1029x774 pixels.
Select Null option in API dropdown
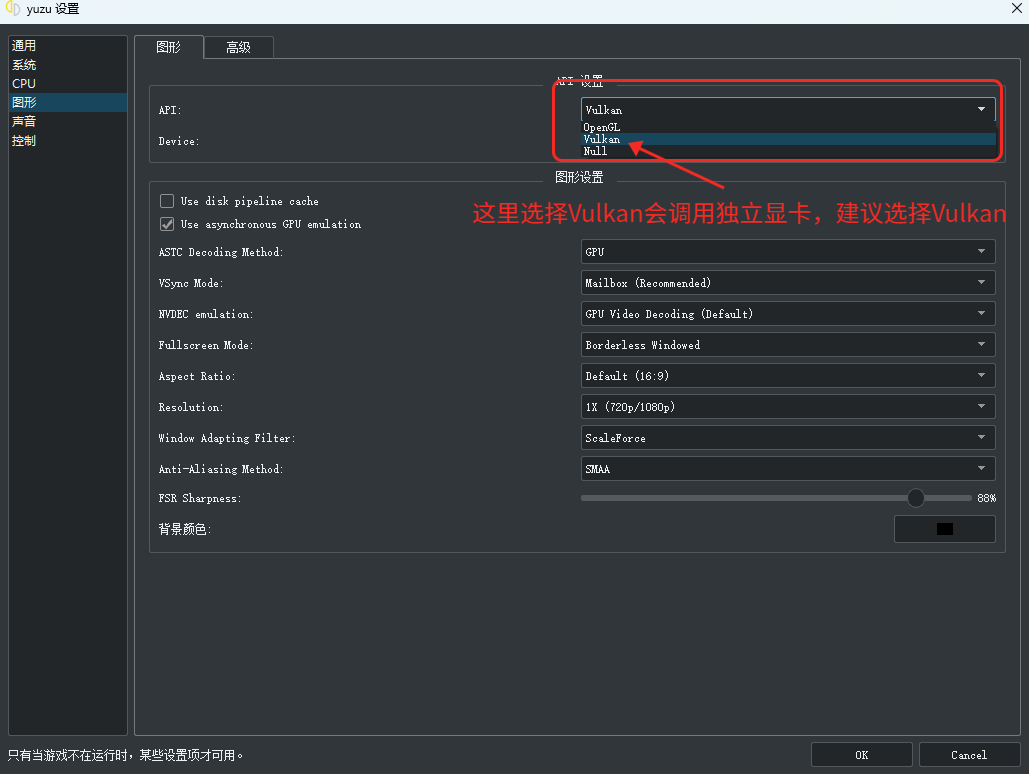pos(595,151)
